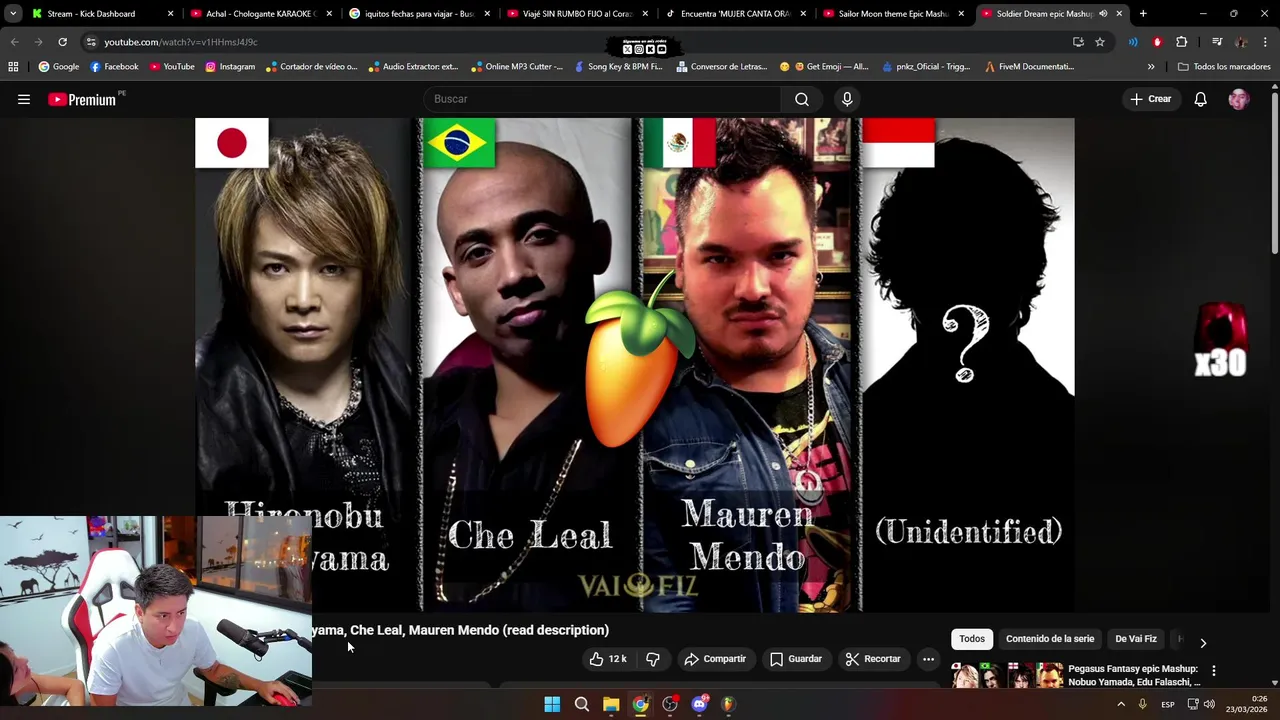Image resolution: width=1280 pixels, height=720 pixels.
Task: Click the Recortar button
Action: coord(873,659)
